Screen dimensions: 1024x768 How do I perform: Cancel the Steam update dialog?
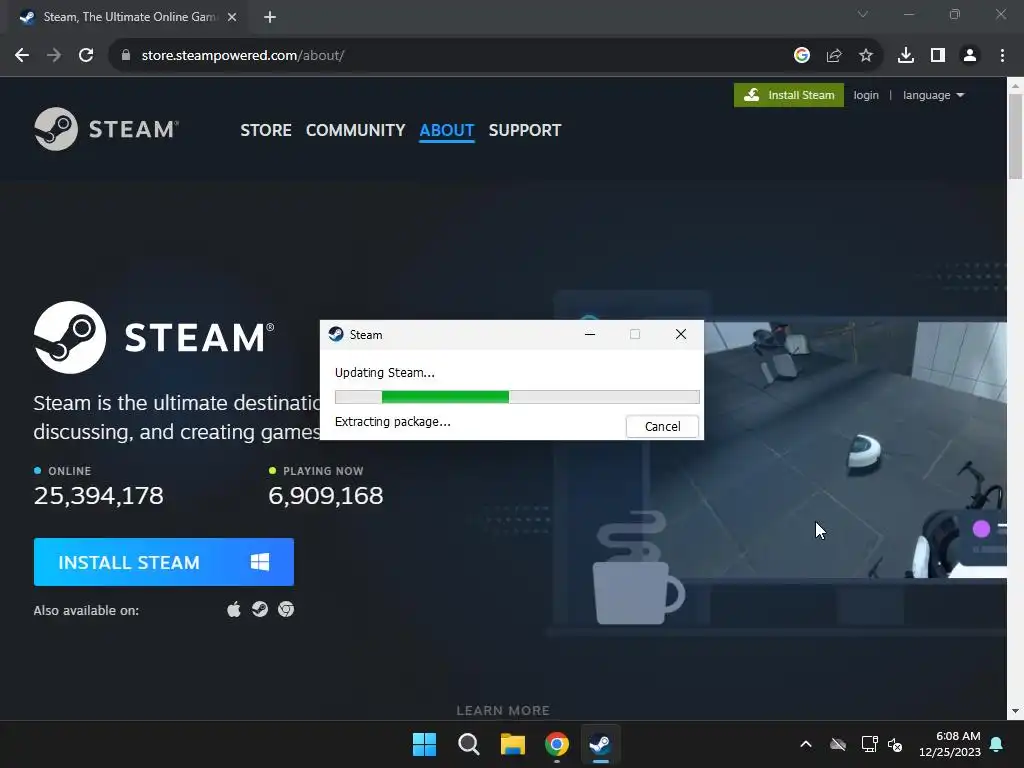(662, 426)
